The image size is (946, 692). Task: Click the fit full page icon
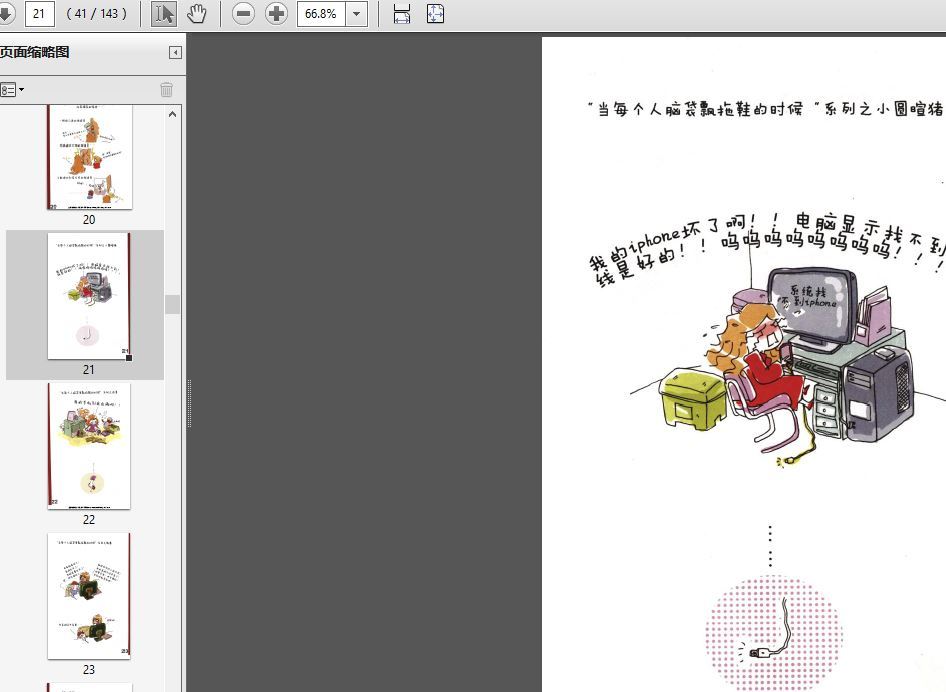tap(435, 13)
